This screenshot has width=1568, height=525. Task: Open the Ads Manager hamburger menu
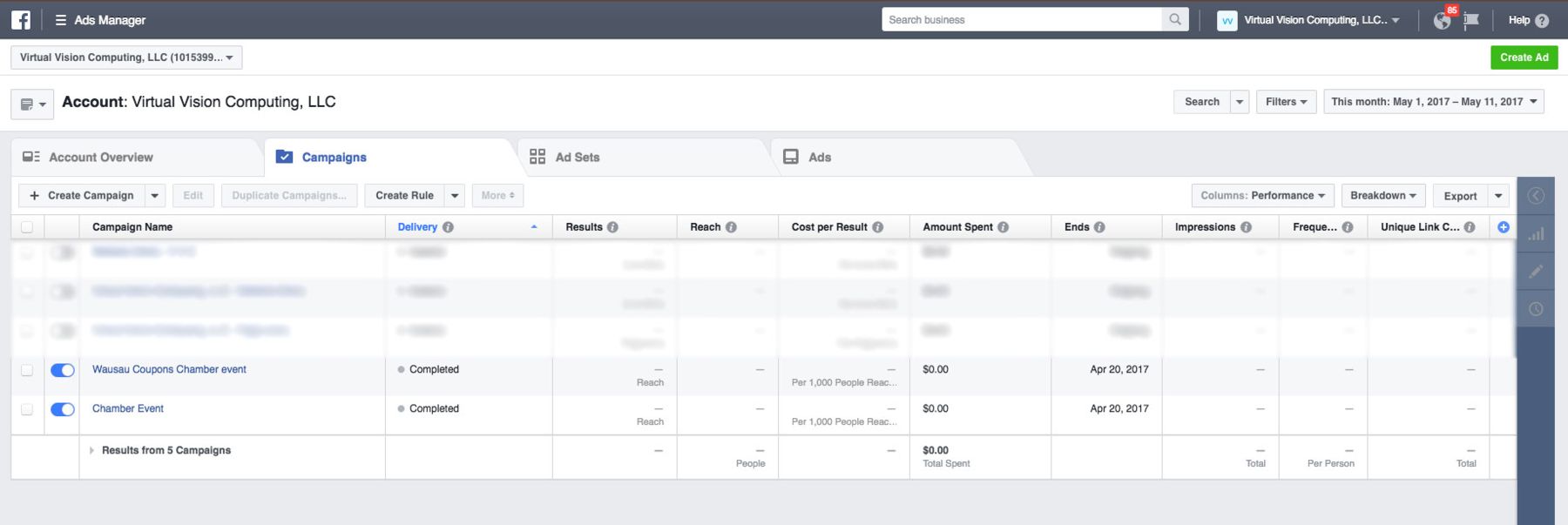61,20
